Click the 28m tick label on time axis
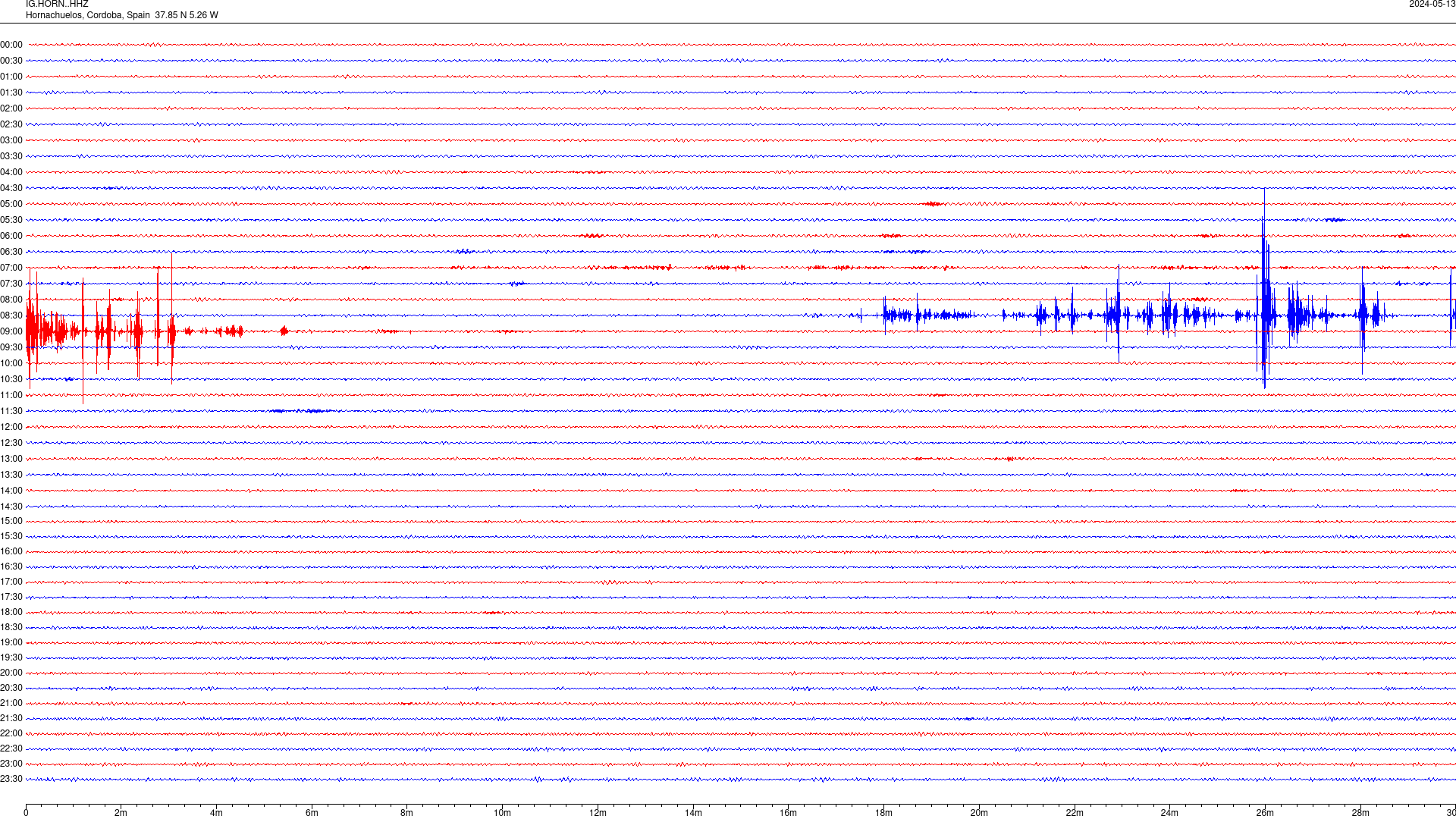This screenshot has height=819, width=1456. (x=1360, y=813)
